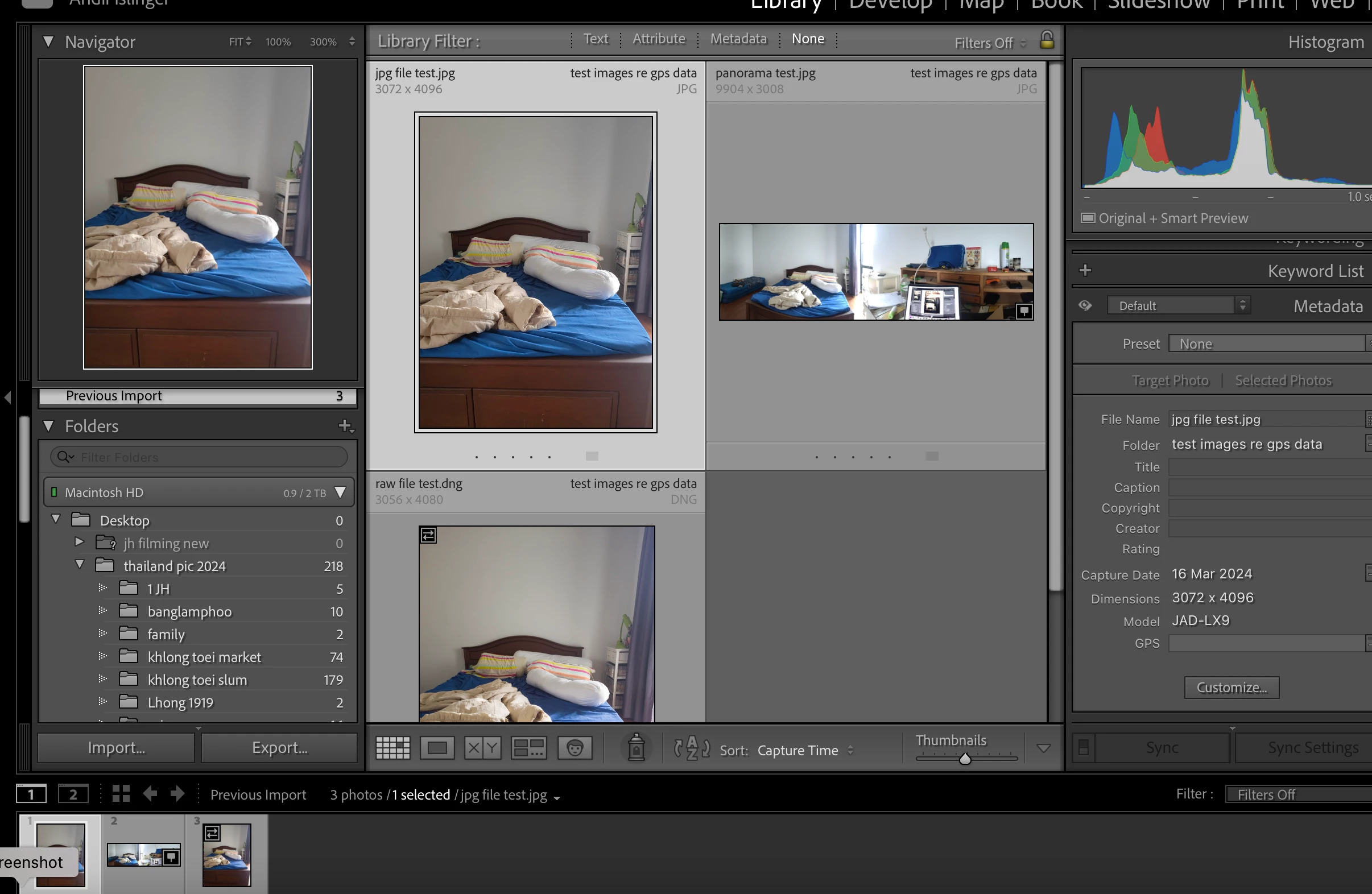
Task: Select the Painter spray can tool
Action: point(637,748)
